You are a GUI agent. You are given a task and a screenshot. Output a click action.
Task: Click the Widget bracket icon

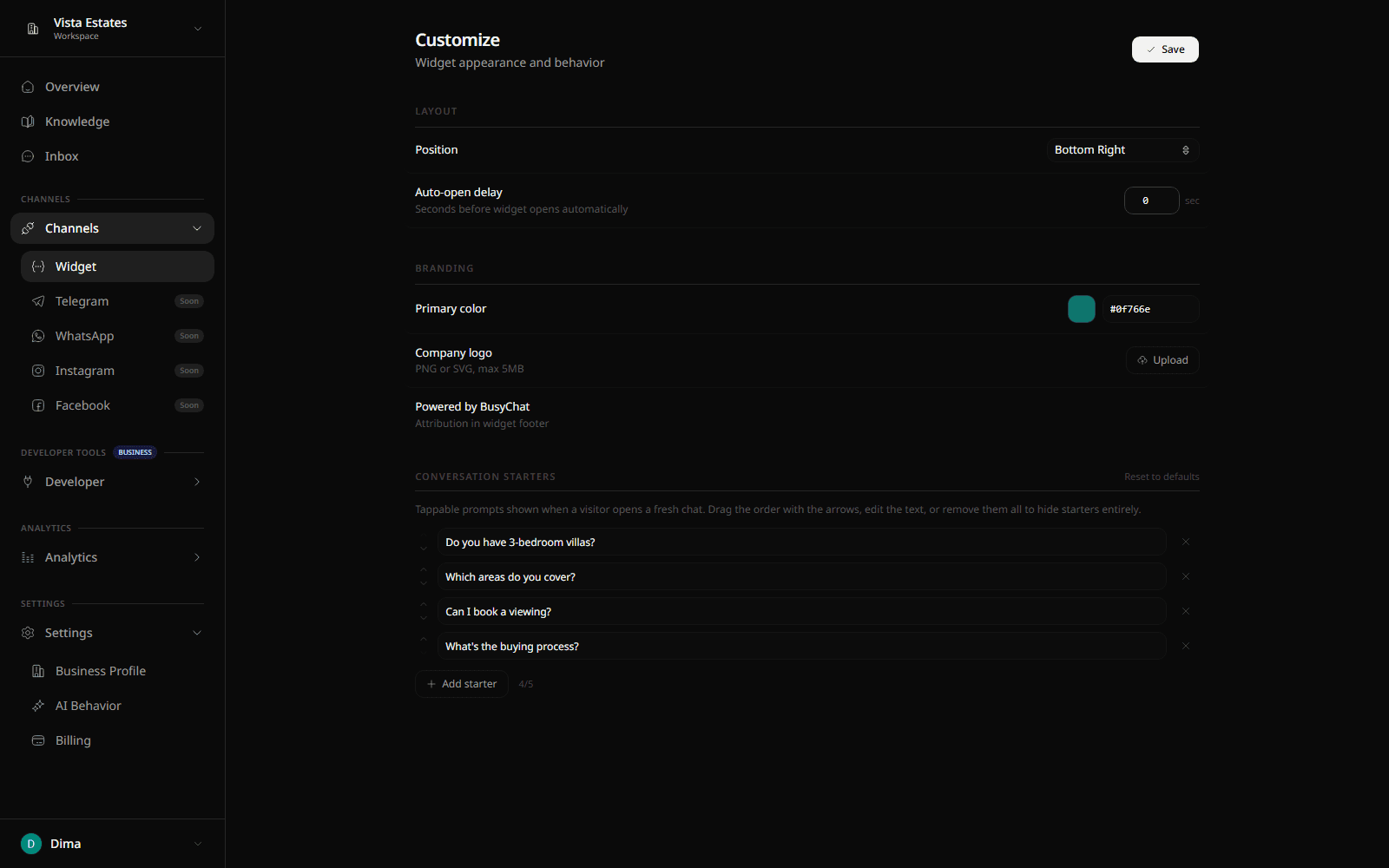point(38,266)
